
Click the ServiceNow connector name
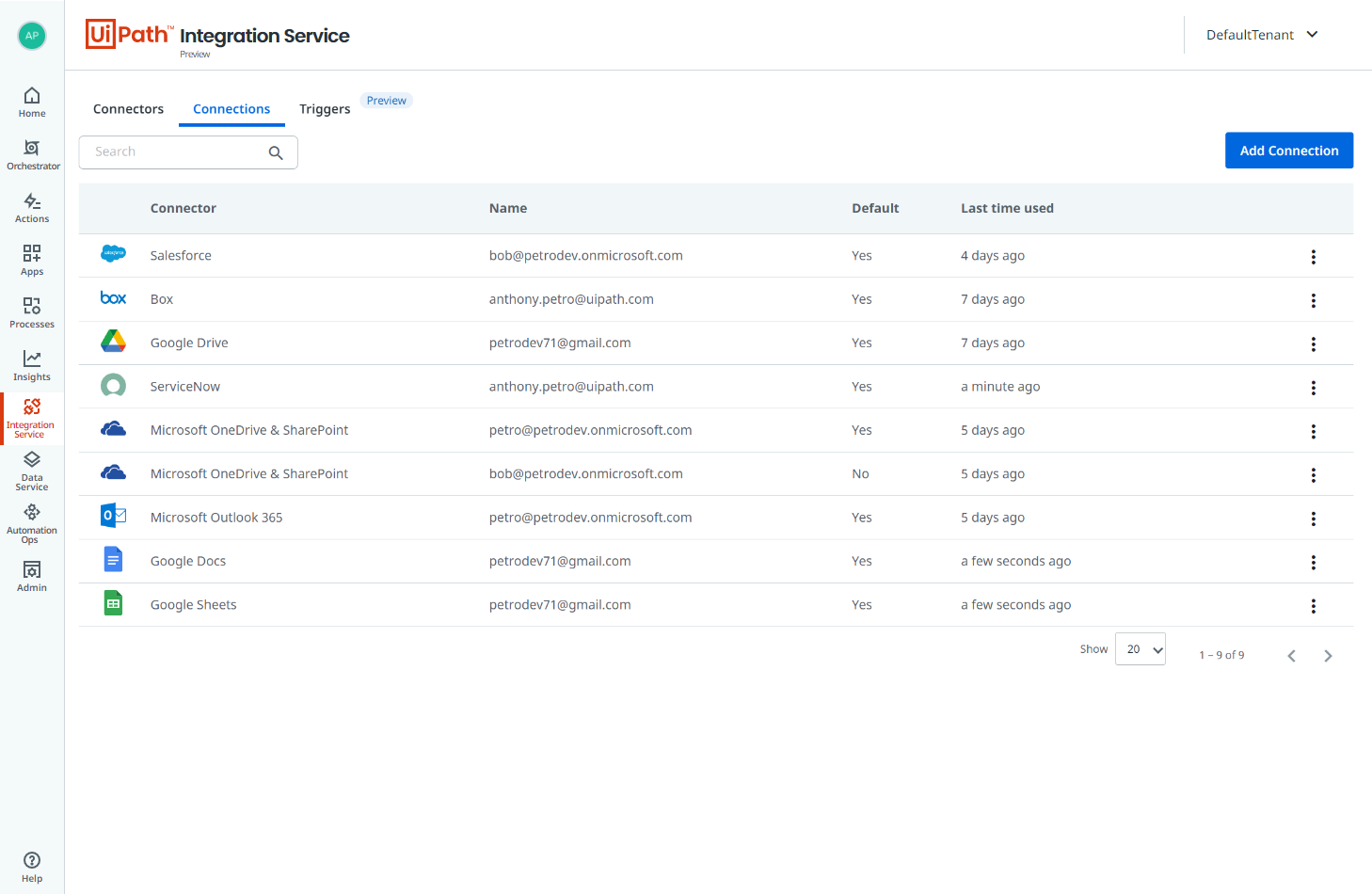(x=185, y=386)
